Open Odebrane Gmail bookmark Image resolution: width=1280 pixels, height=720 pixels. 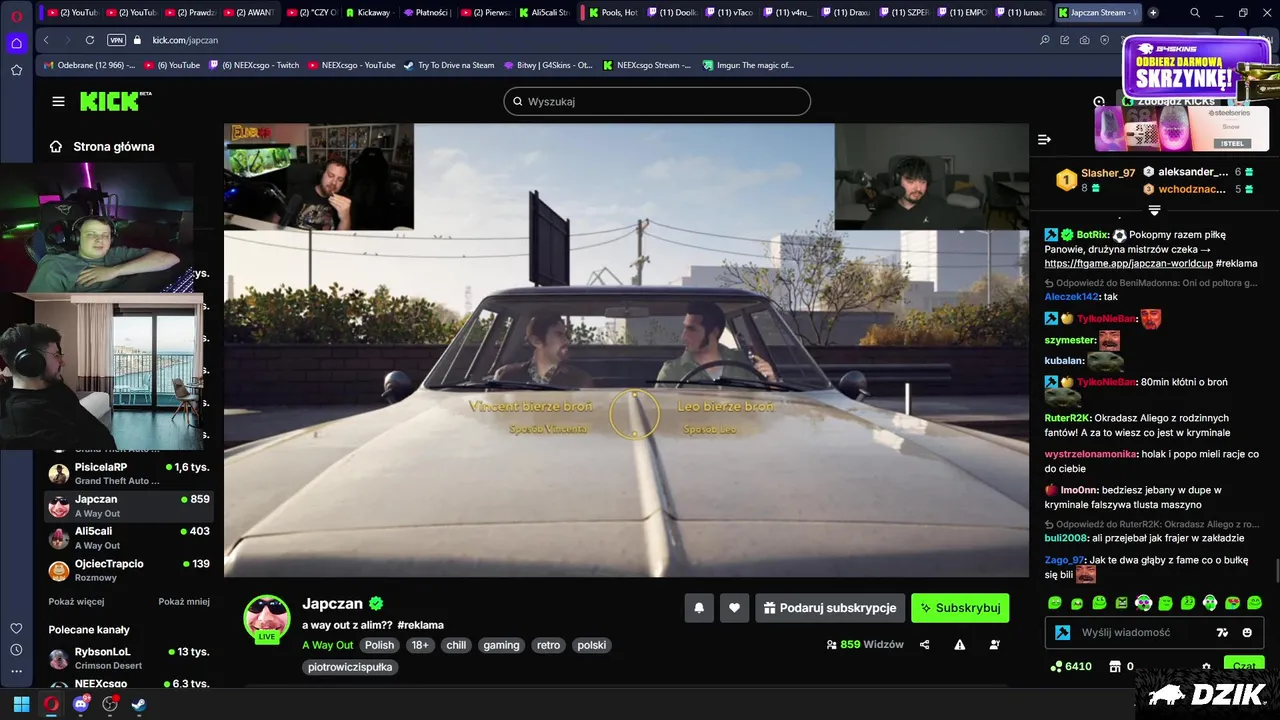(90, 65)
